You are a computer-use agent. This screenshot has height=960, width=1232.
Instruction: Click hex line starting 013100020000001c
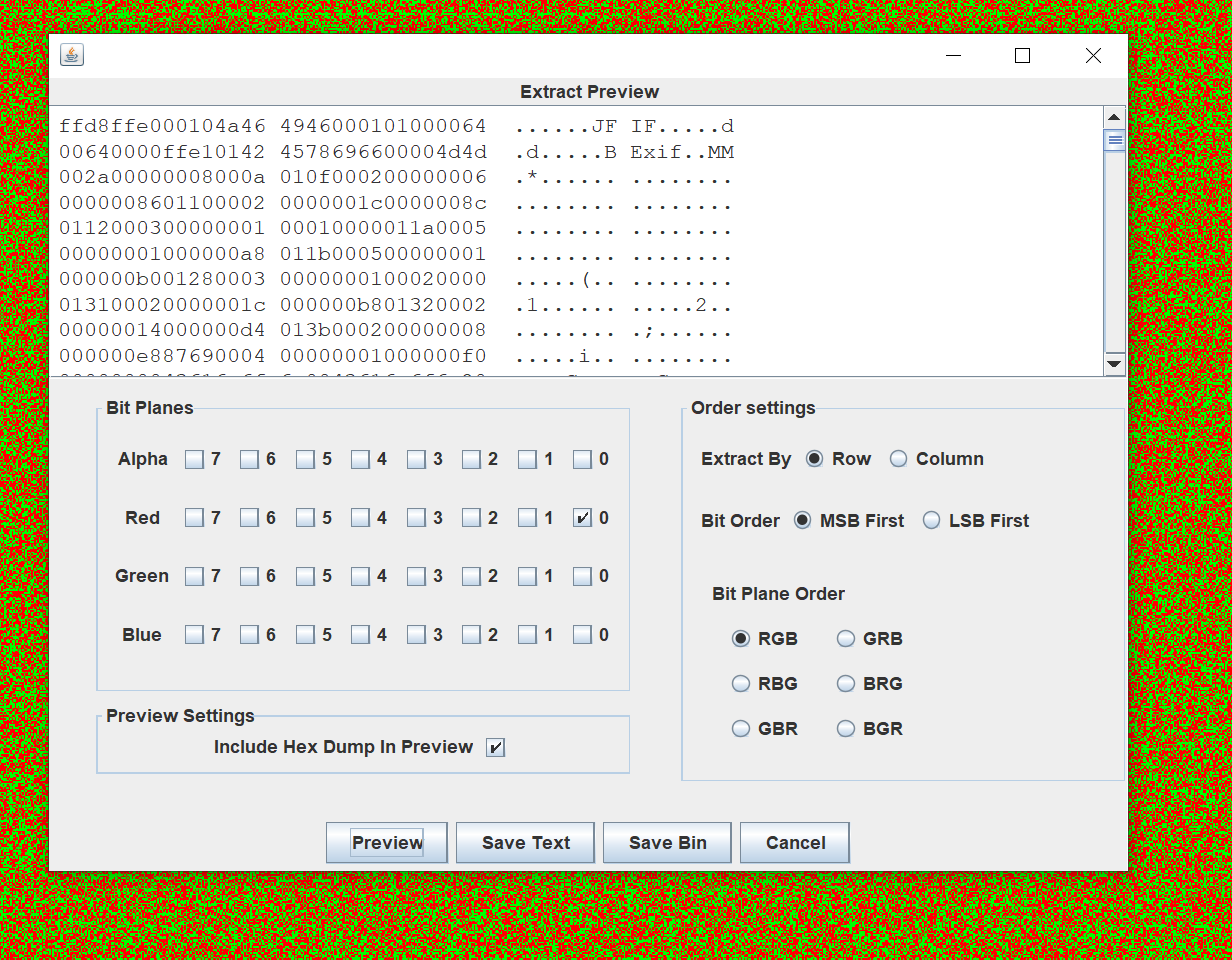[x=397, y=305]
